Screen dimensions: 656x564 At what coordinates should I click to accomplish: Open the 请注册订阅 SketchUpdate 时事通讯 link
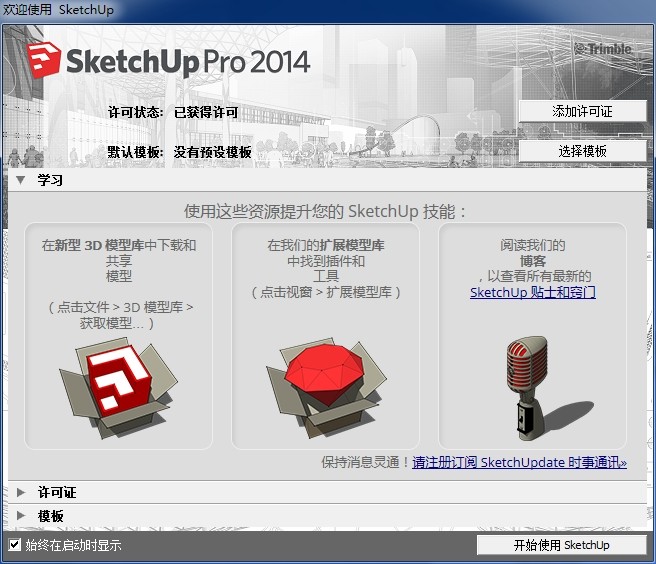pos(519,462)
